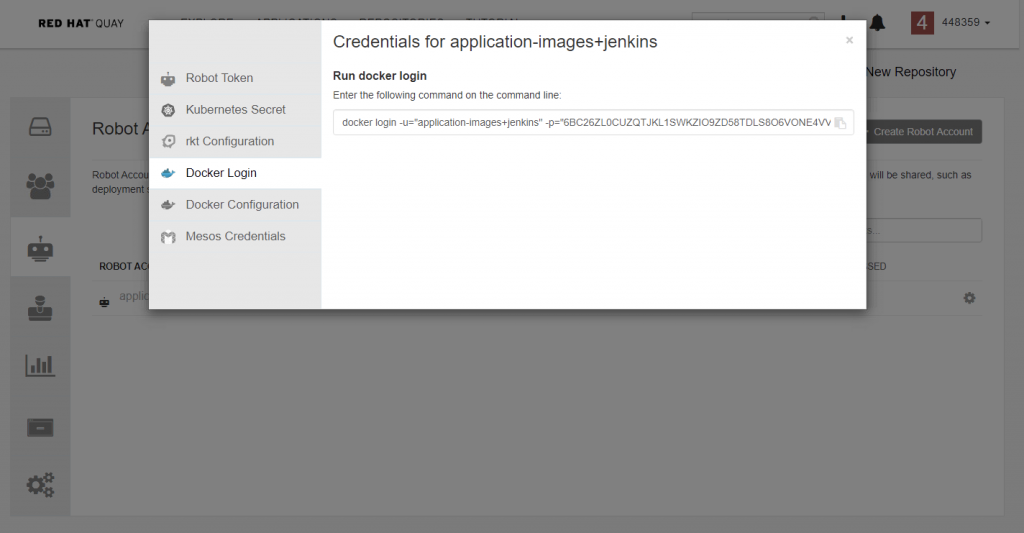Click the ROBOT AC column header
1024x533 pixels.
124,266
